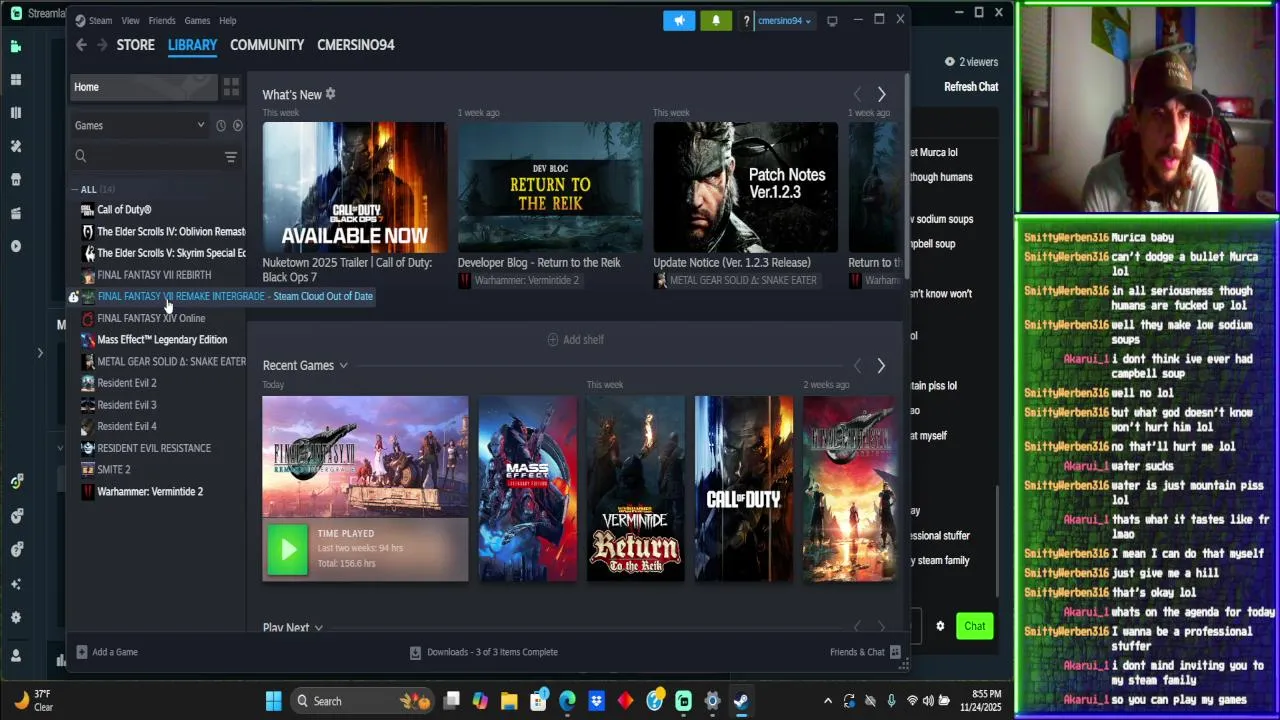
Task: Click the Home library button
Action: 144,87
